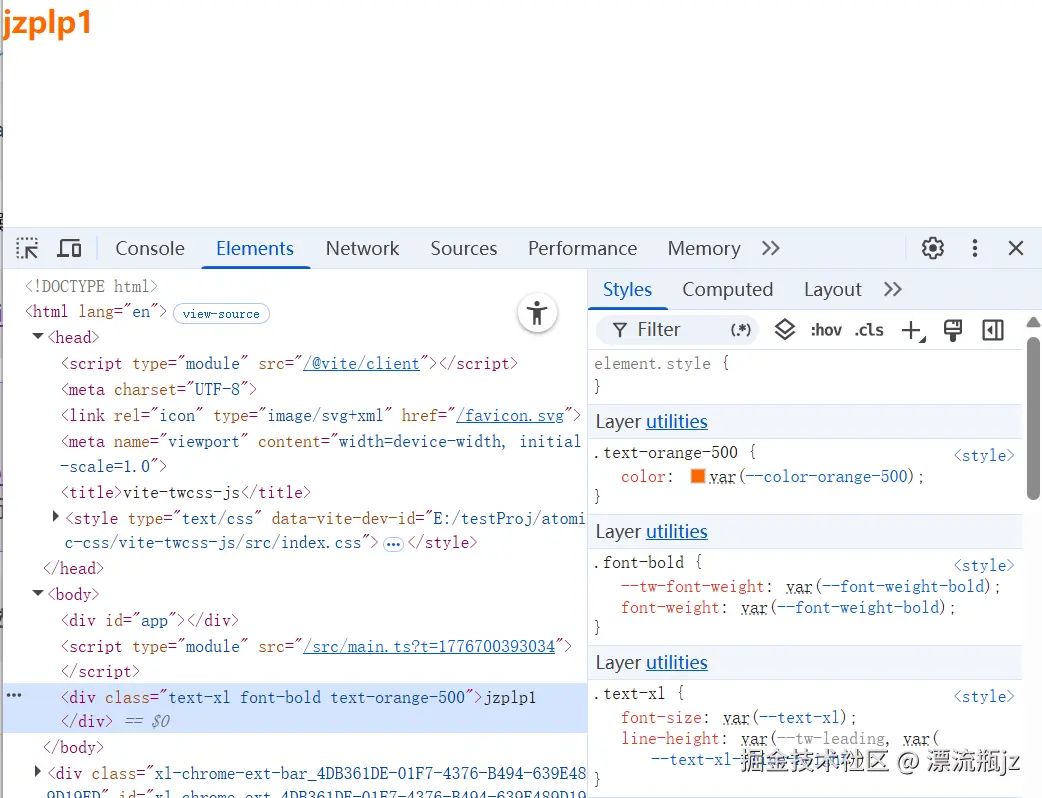Select the html lang="en" node
The width and height of the screenshot is (1042, 798).
[x=96, y=312]
